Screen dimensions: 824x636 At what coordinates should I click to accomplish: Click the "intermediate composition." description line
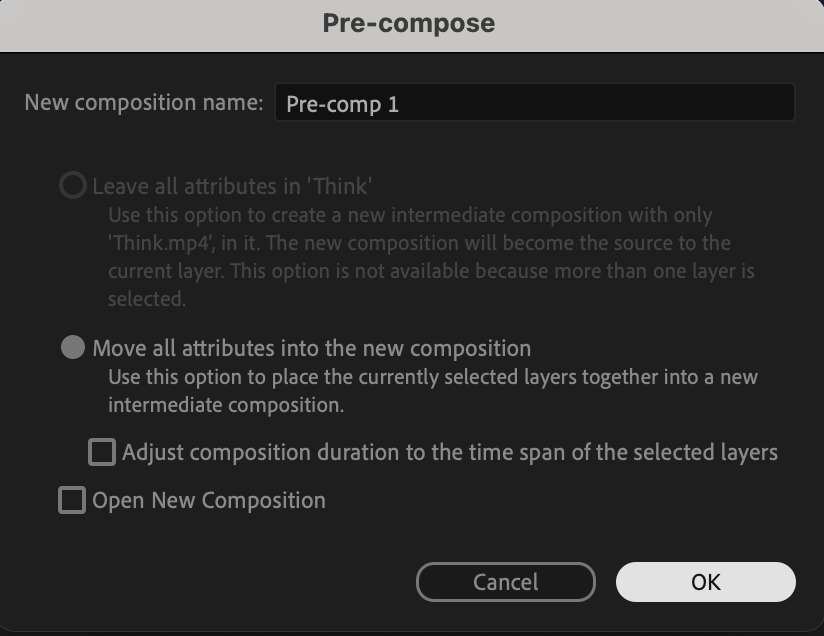tap(225, 406)
